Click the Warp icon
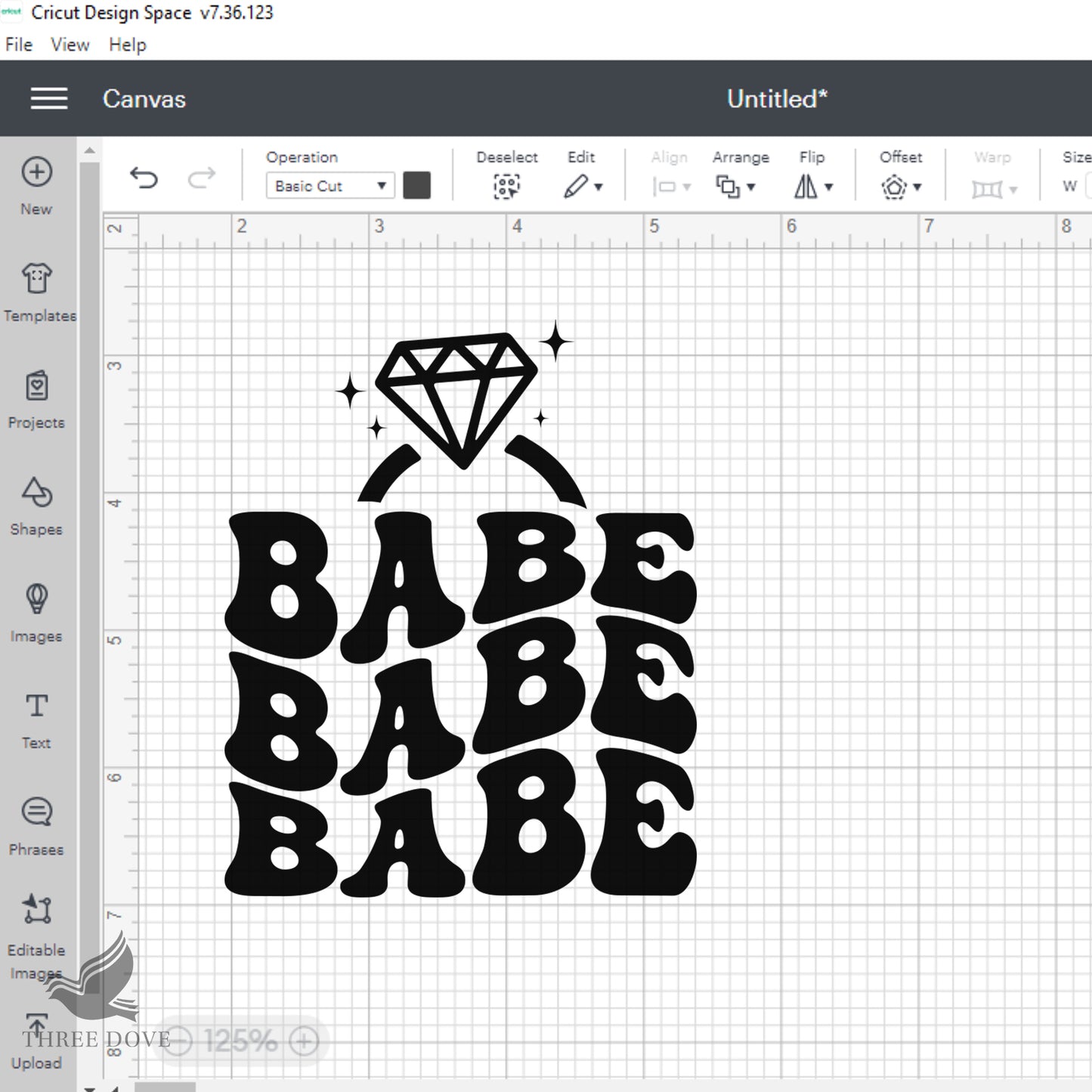This screenshot has width=1092, height=1092. [987, 188]
